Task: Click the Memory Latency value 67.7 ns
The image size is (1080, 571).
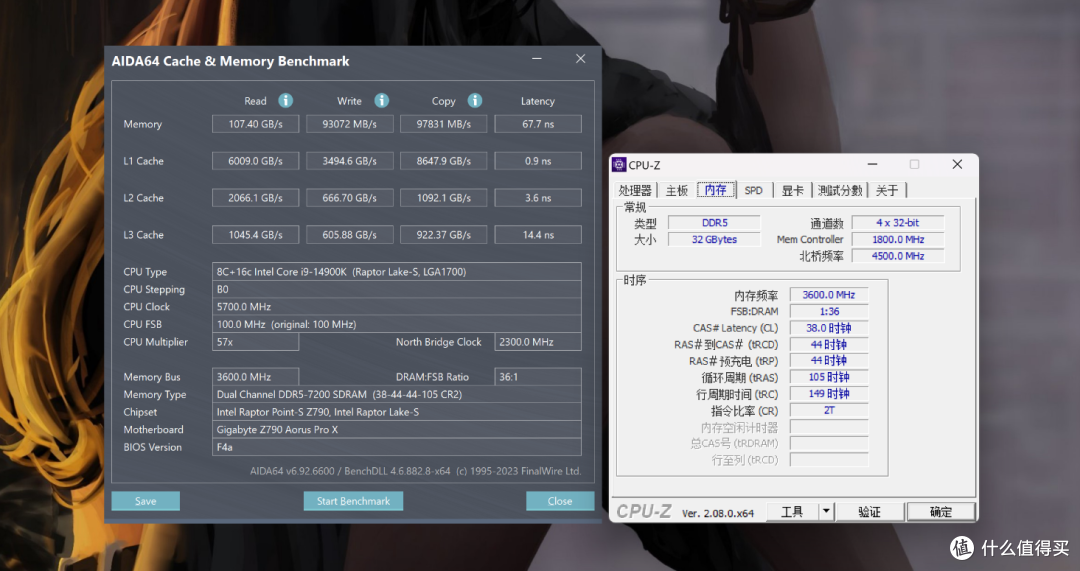Action: [538, 124]
